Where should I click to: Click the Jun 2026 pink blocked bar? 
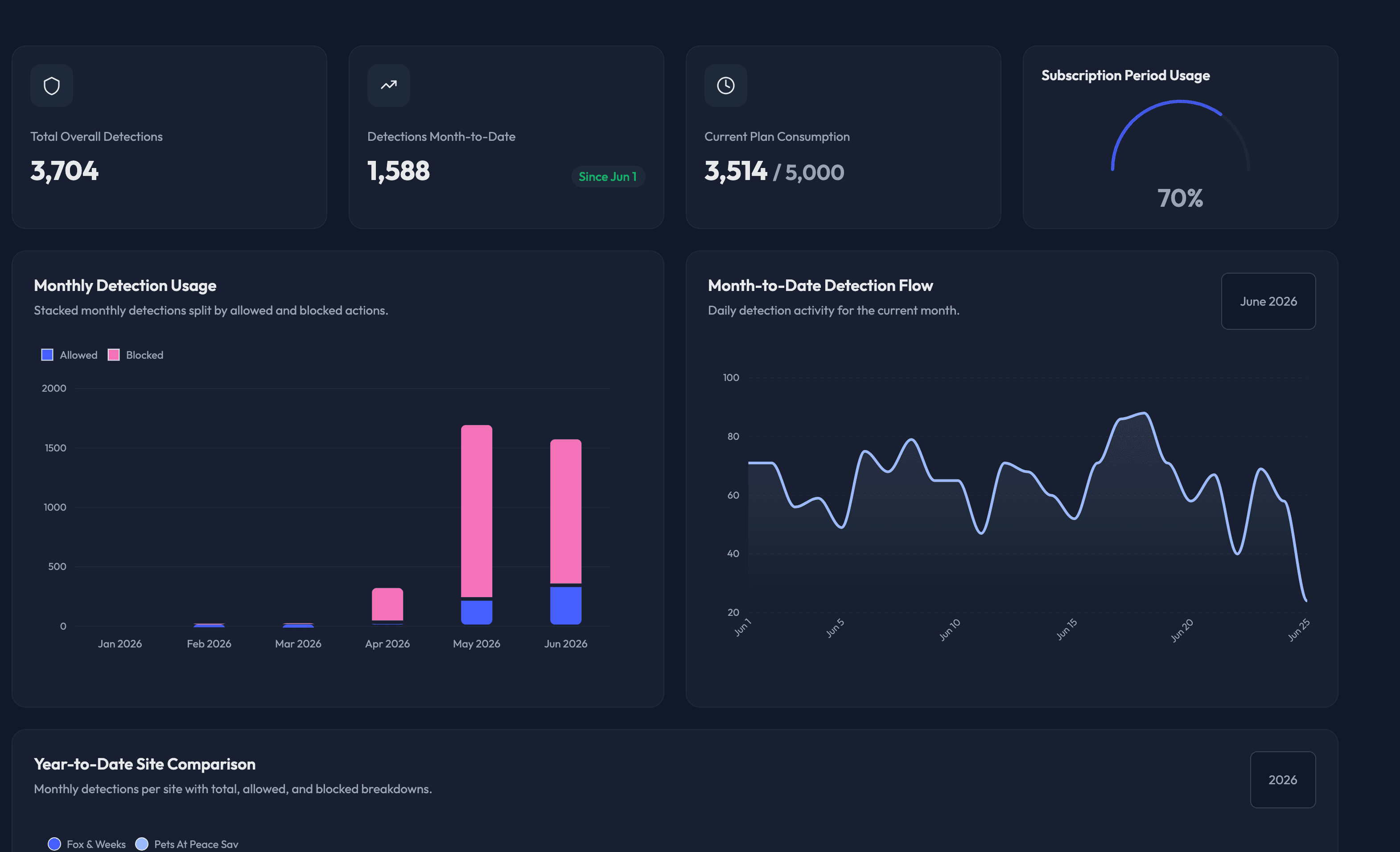click(566, 511)
